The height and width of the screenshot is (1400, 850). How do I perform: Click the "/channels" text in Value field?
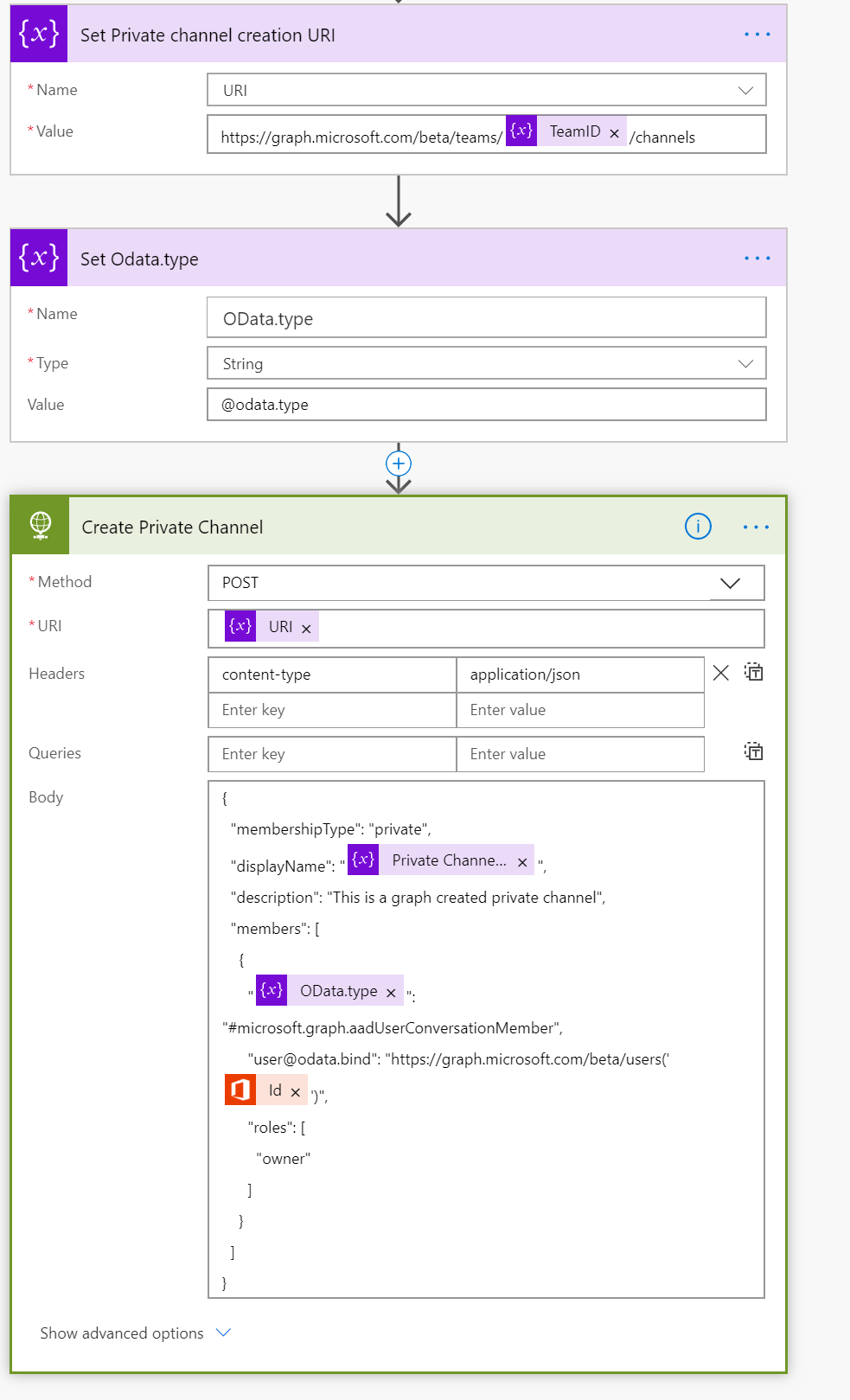pyautogui.click(x=662, y=137)
